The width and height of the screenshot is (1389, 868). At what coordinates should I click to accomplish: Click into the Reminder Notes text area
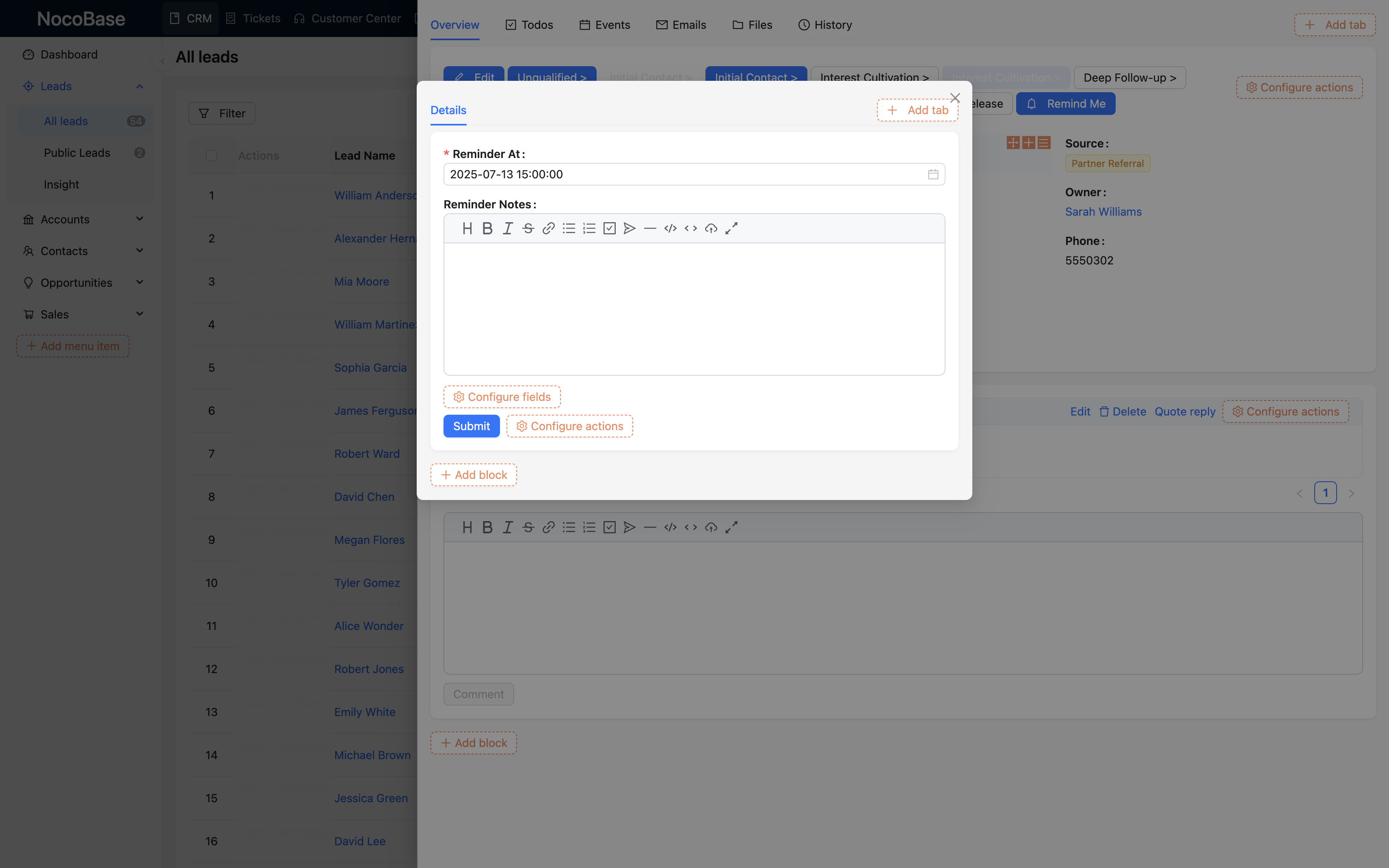pyautogui.click(x=694, y=309)
